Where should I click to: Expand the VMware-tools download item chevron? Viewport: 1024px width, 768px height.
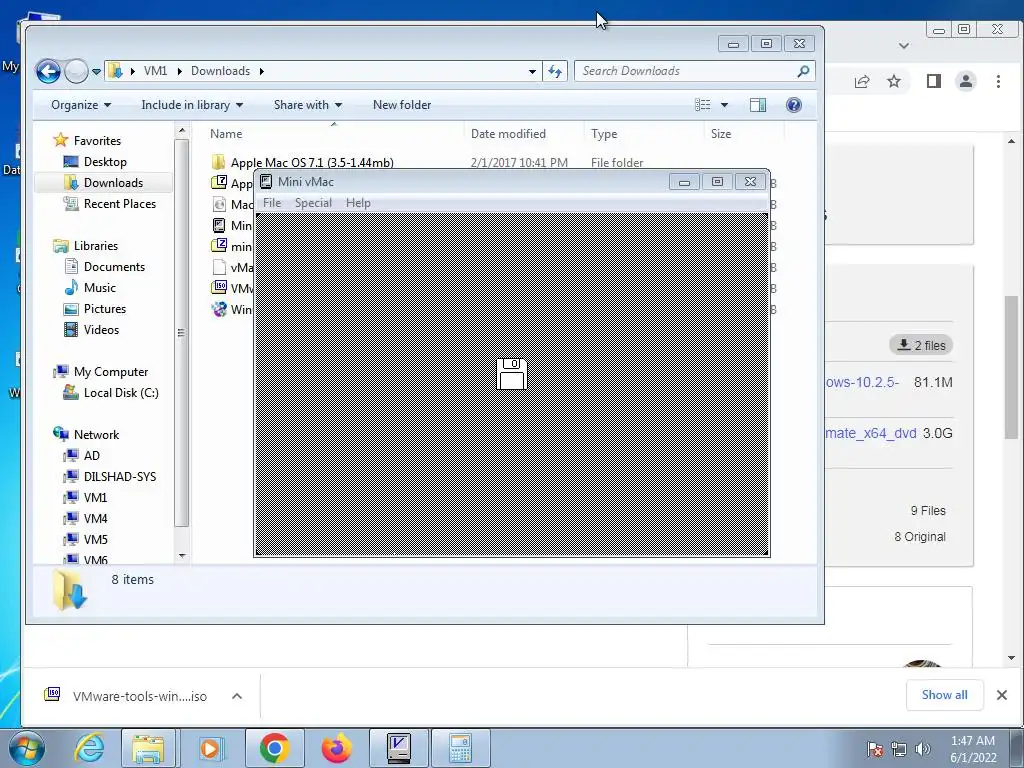coord(237,696)
